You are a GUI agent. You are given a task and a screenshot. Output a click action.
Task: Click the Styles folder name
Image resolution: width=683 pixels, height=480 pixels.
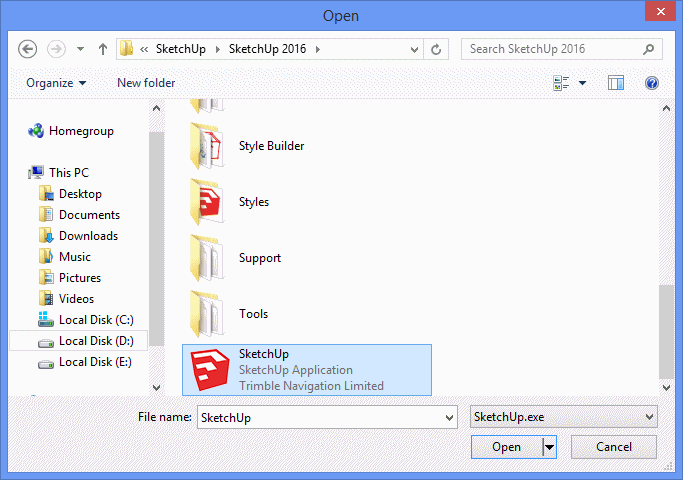tap(254, 202)
